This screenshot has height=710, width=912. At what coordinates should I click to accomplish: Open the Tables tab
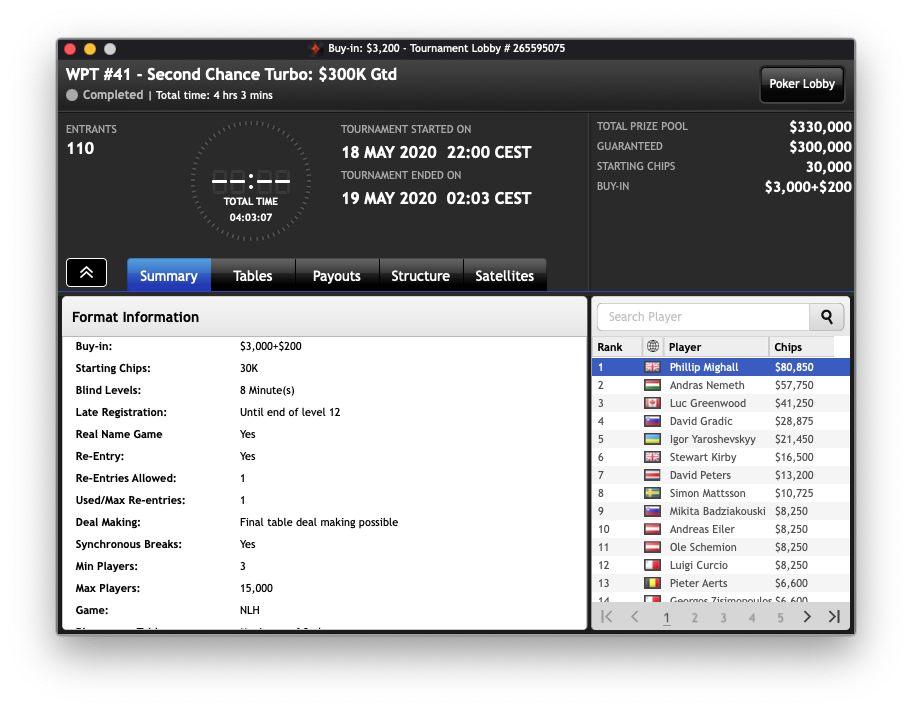[x=253, y=276]
